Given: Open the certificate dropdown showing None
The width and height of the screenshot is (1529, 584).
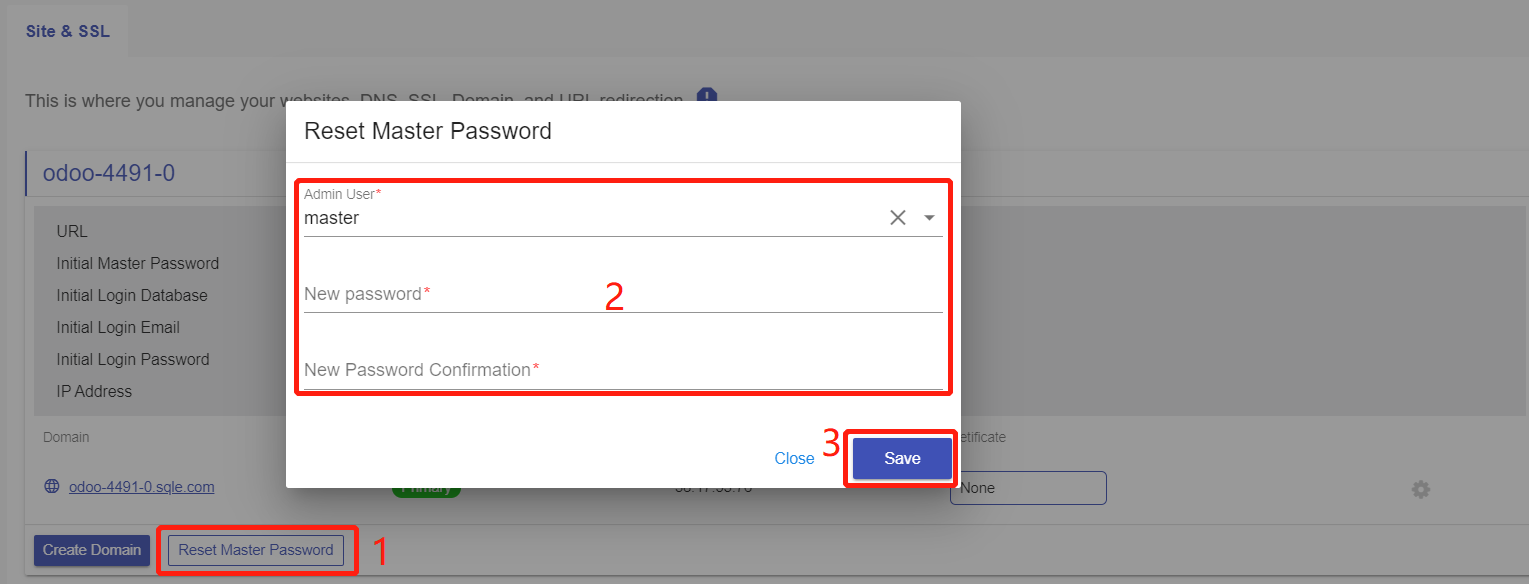Looking at the screenshot, I should click(x=1027, y=488).
